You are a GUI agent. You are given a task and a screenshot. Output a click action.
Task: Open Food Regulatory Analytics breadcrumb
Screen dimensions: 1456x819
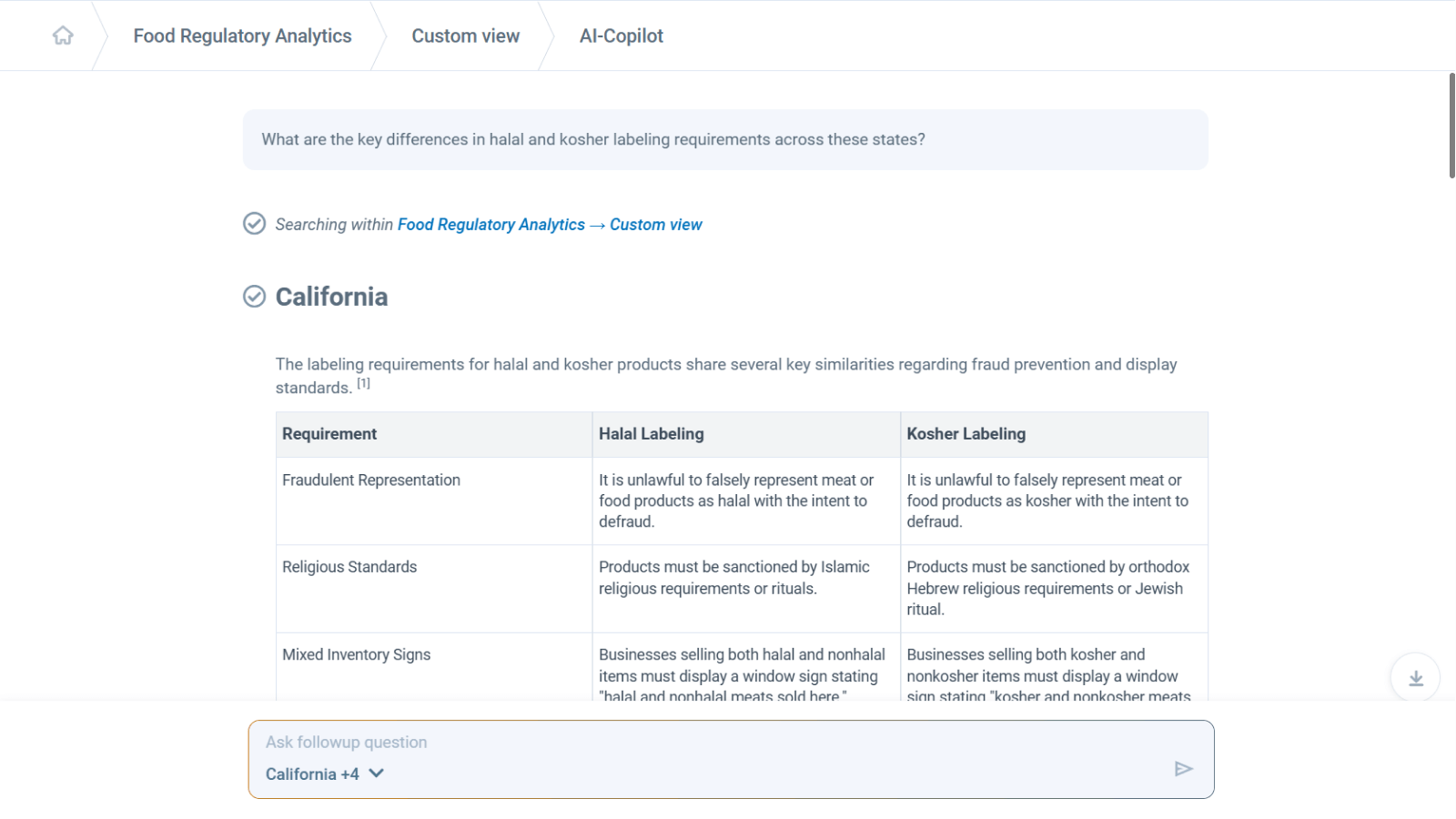click(x=242, y=35)
